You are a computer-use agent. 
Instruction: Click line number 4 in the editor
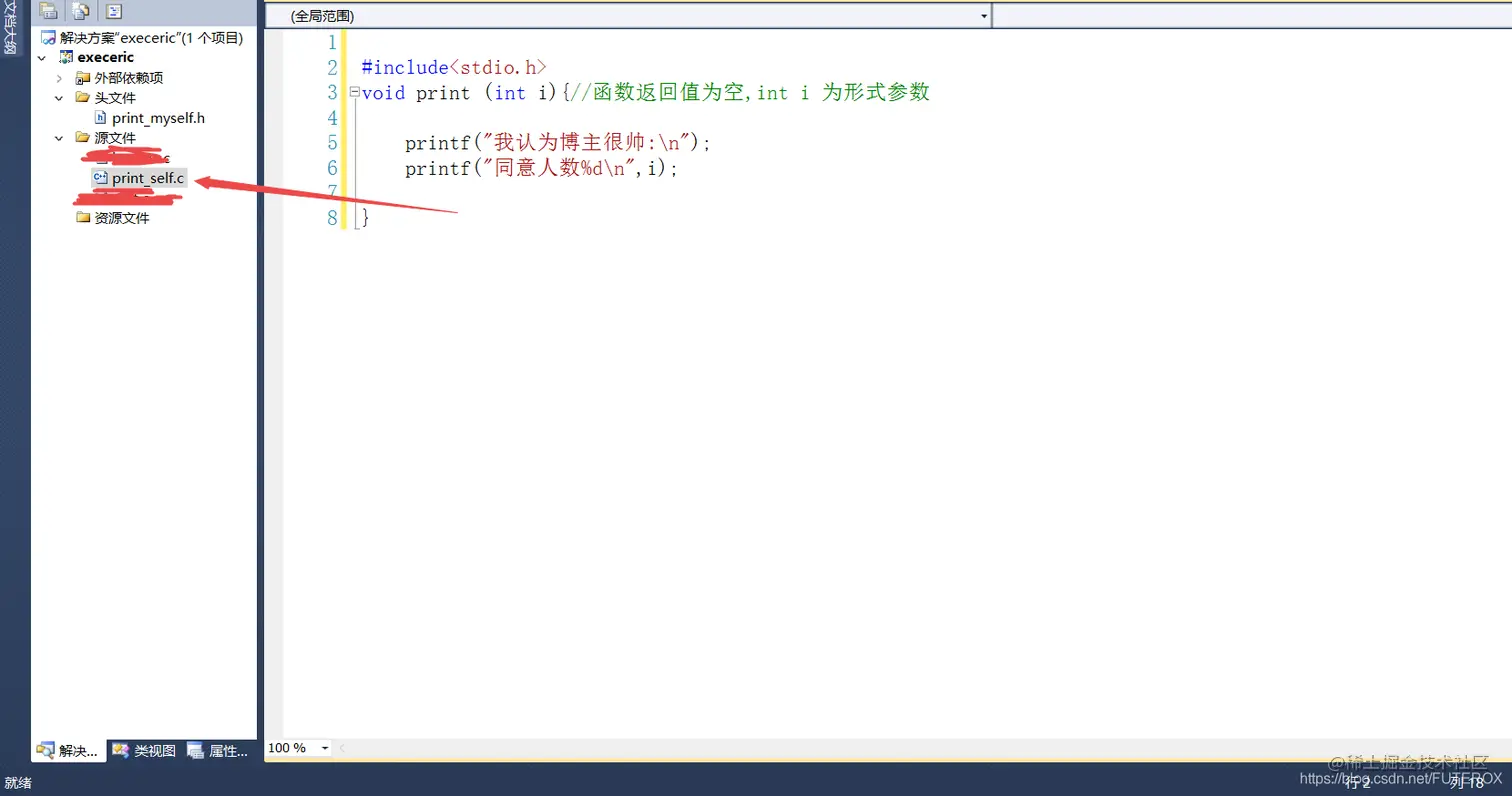tap(332, 118)
